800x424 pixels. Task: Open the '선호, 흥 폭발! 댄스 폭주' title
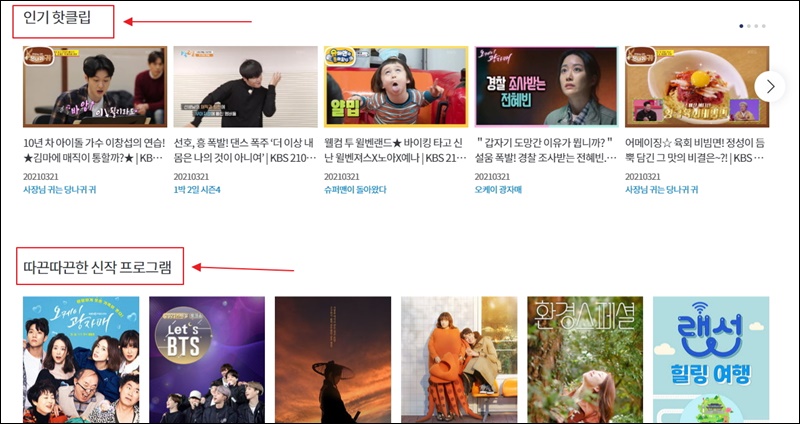tap(245, 151)
